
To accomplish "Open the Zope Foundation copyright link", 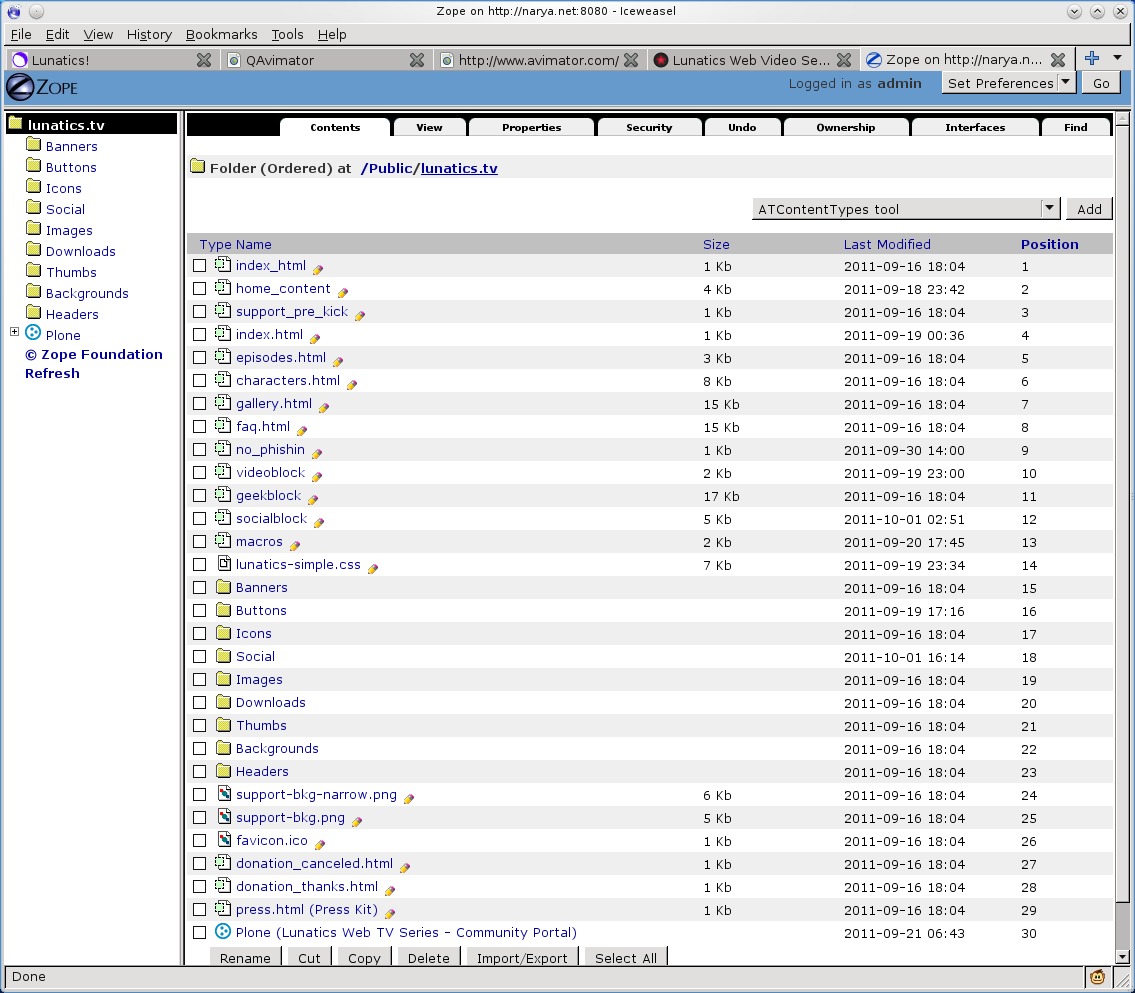I will (x=93, y=354).
